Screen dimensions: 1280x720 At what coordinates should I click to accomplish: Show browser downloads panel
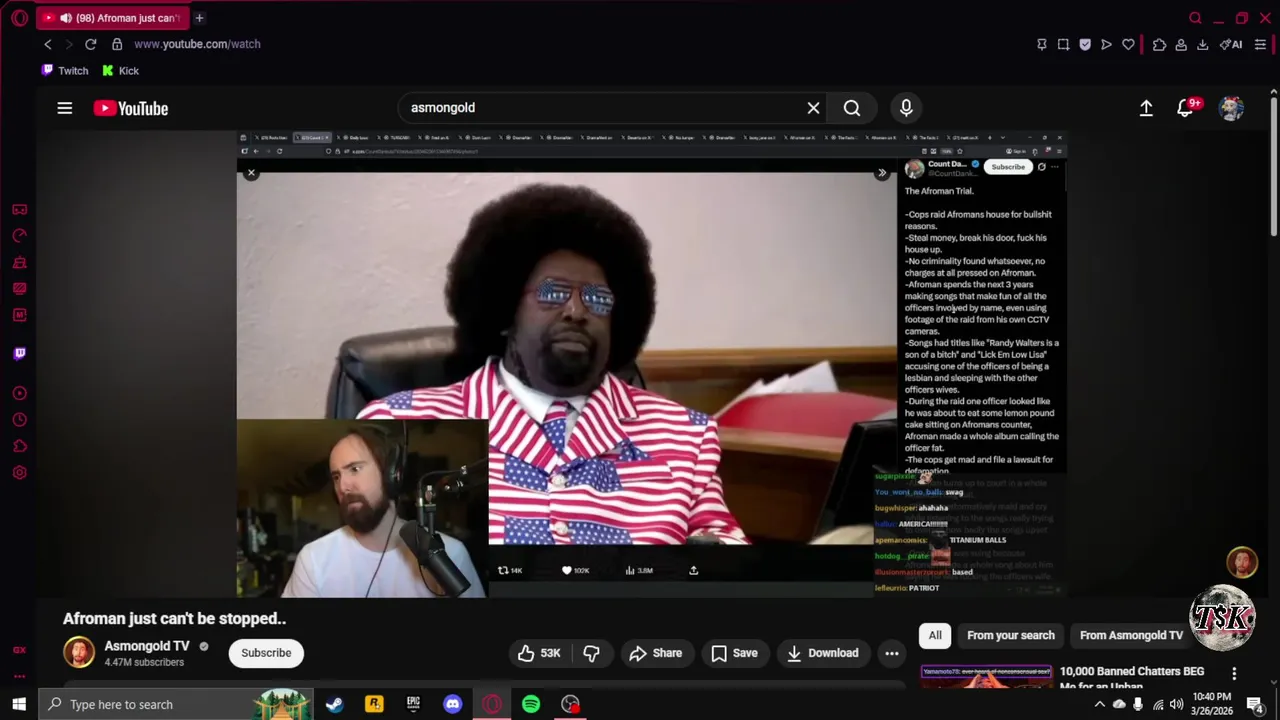1203,44
